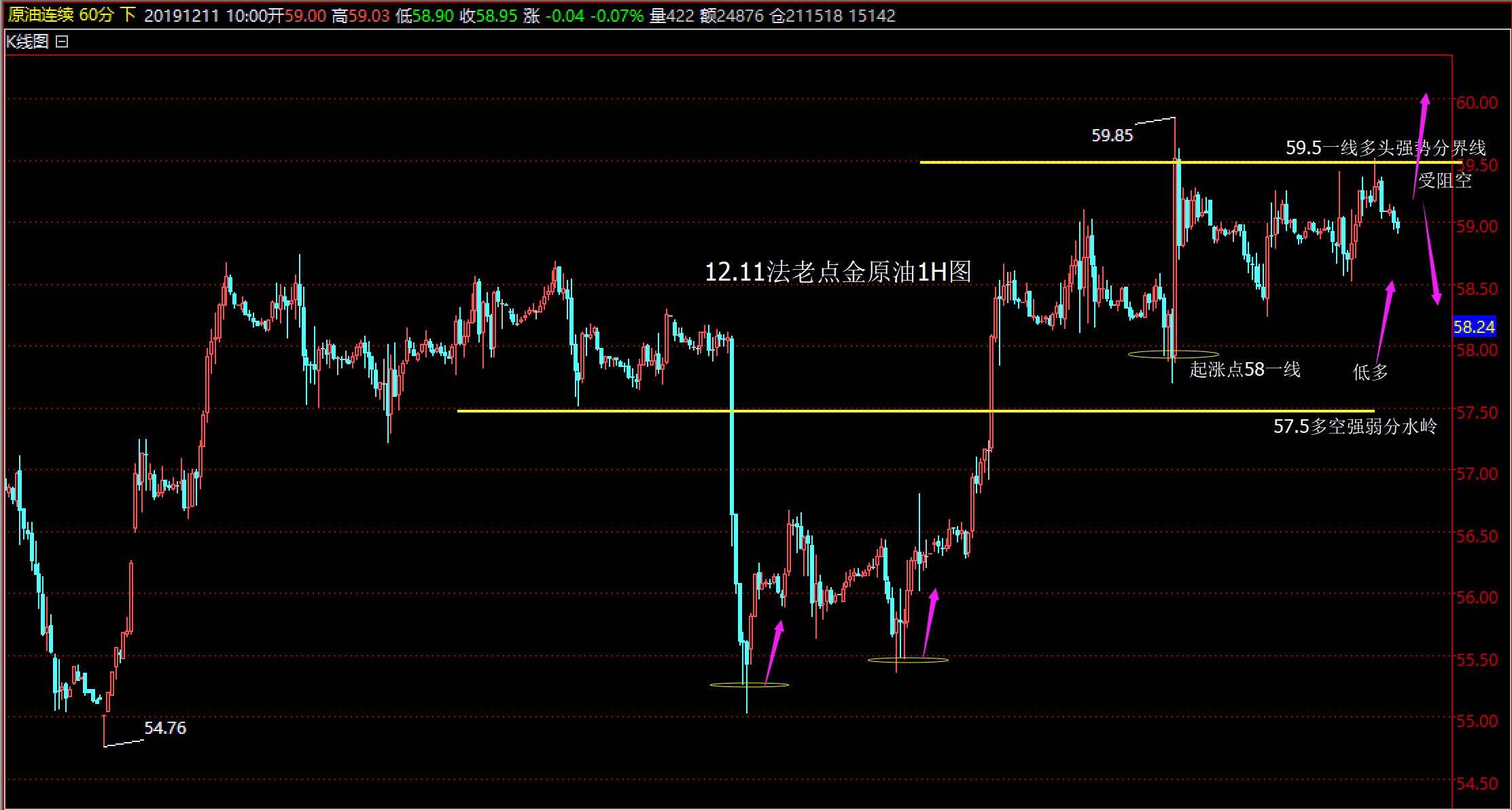The width and height of the screenshot is (1512, 810).
Task: Click the date 20191211 in header
Action: click(x=181, y=16)
